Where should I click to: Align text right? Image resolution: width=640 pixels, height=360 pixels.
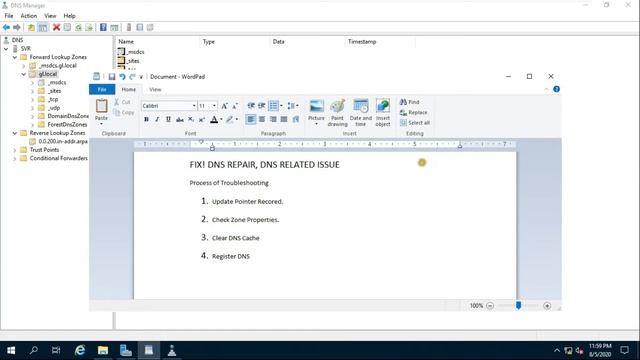(273, 119)
